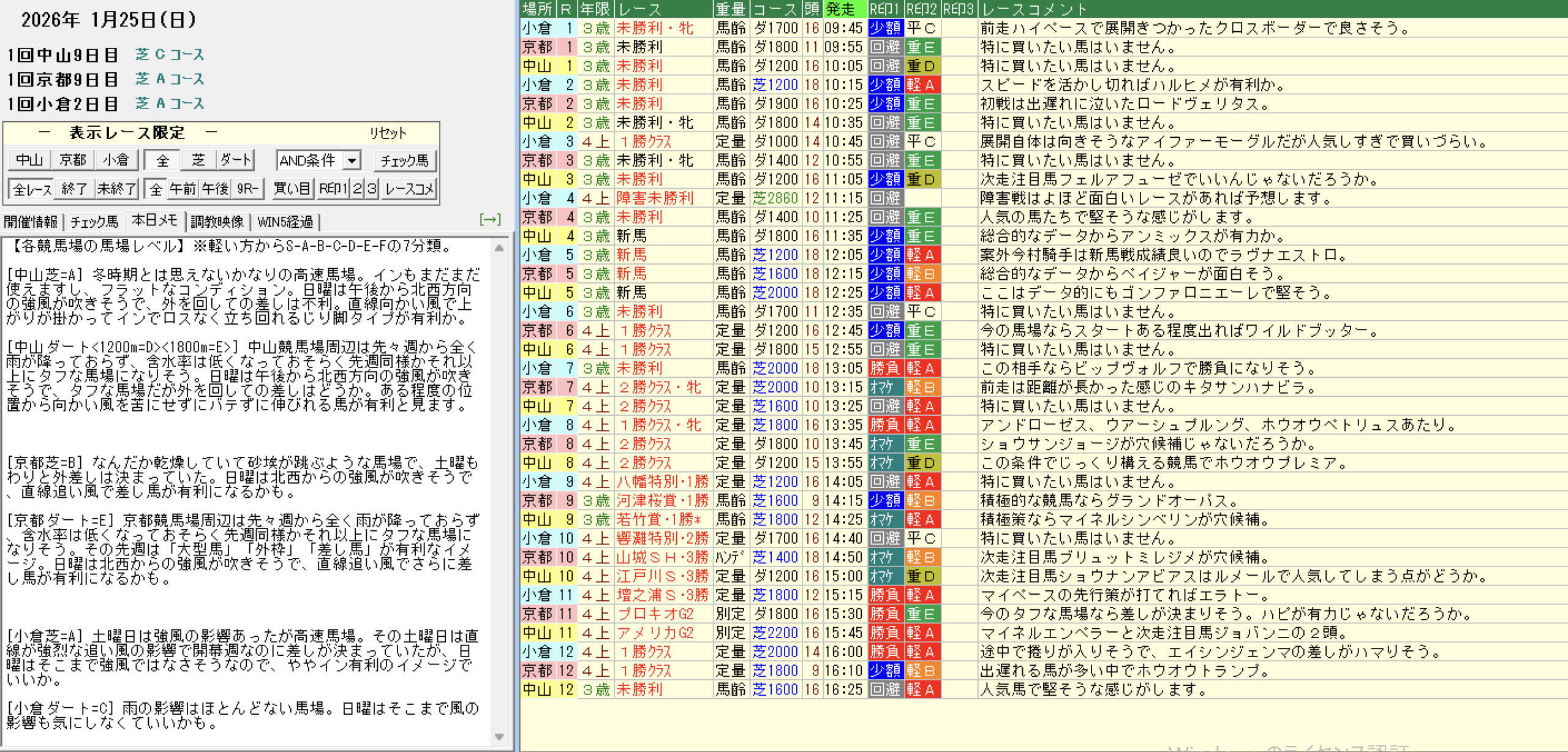Image resolution: width=1568 pixels, height=752 pixels.
Task: Click the 少額 badge on Kokura race 1
Action: [885, 28]
